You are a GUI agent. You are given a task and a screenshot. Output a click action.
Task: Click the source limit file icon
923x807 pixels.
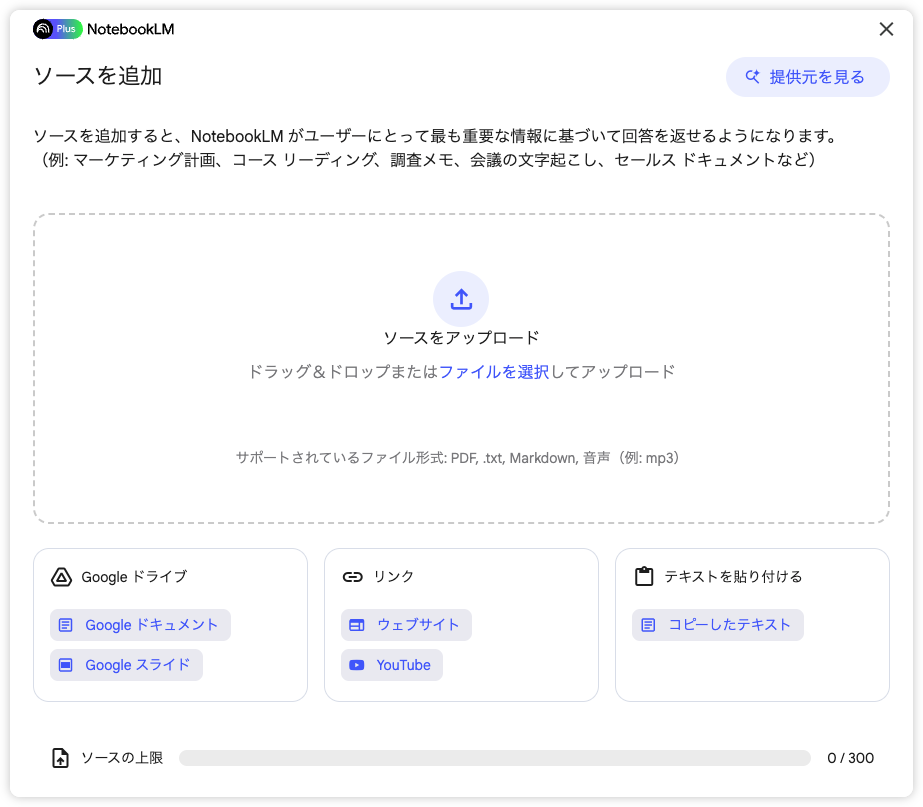pos(60,758)
